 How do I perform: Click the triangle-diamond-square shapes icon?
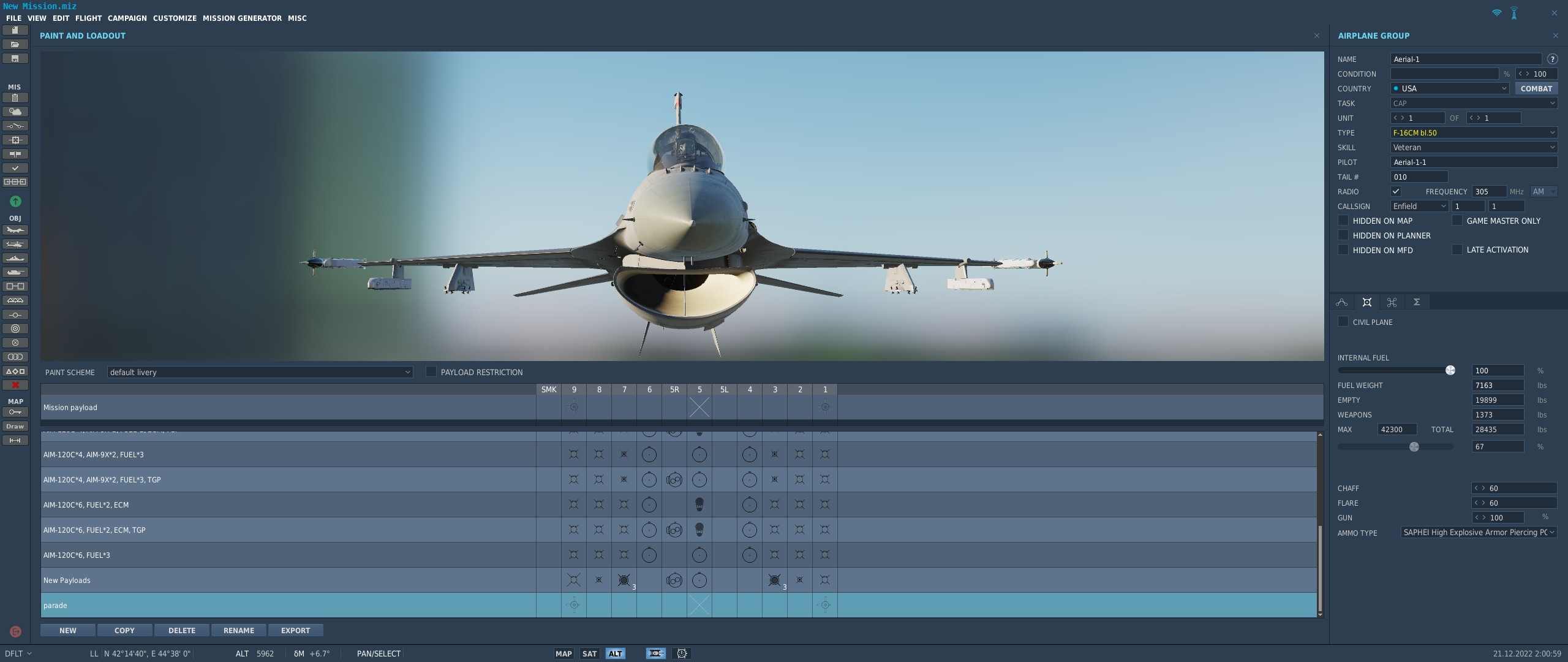[15, 371]
